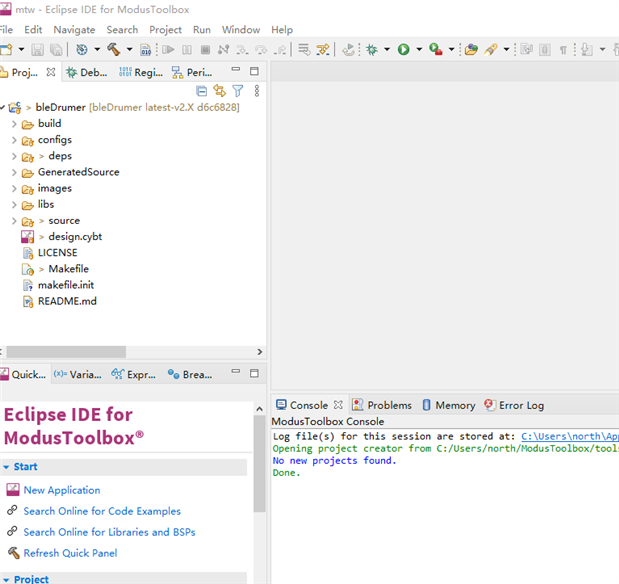The height and width of the screenshot is (584, 619).
Task: Click the Quick Panel vertical scrollbar
Action: pos(259,464)
